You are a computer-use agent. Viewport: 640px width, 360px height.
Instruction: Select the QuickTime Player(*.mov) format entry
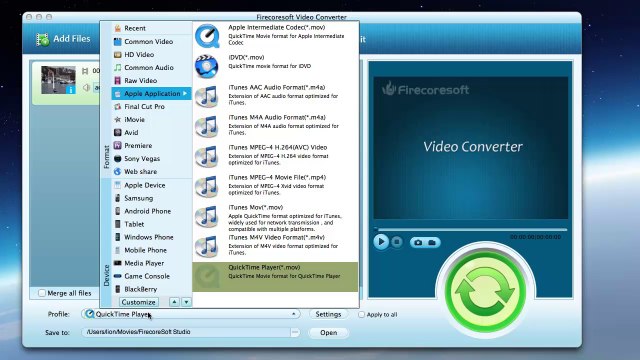pyautogui.click(x=275, y=277)
